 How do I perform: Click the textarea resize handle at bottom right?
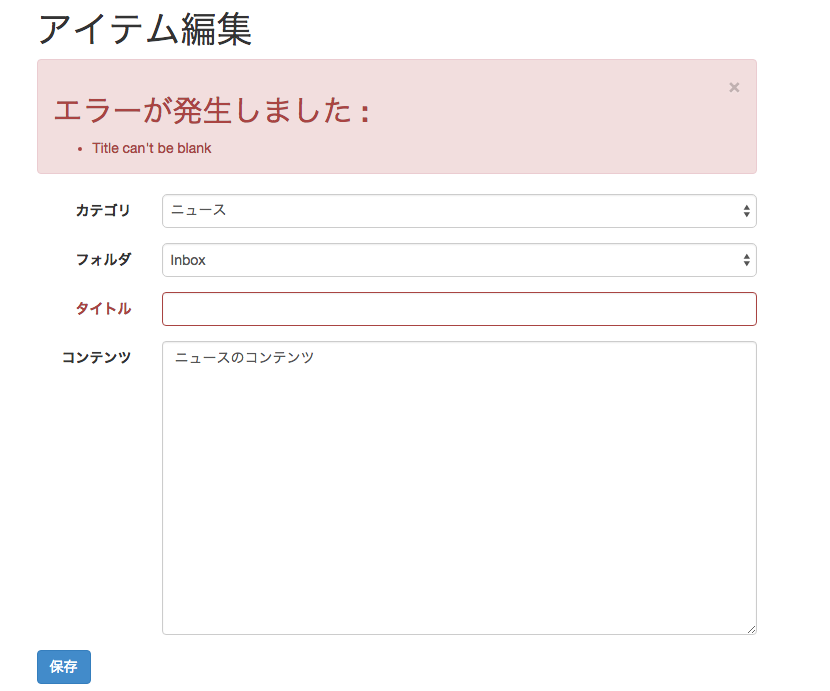(751, 627)
